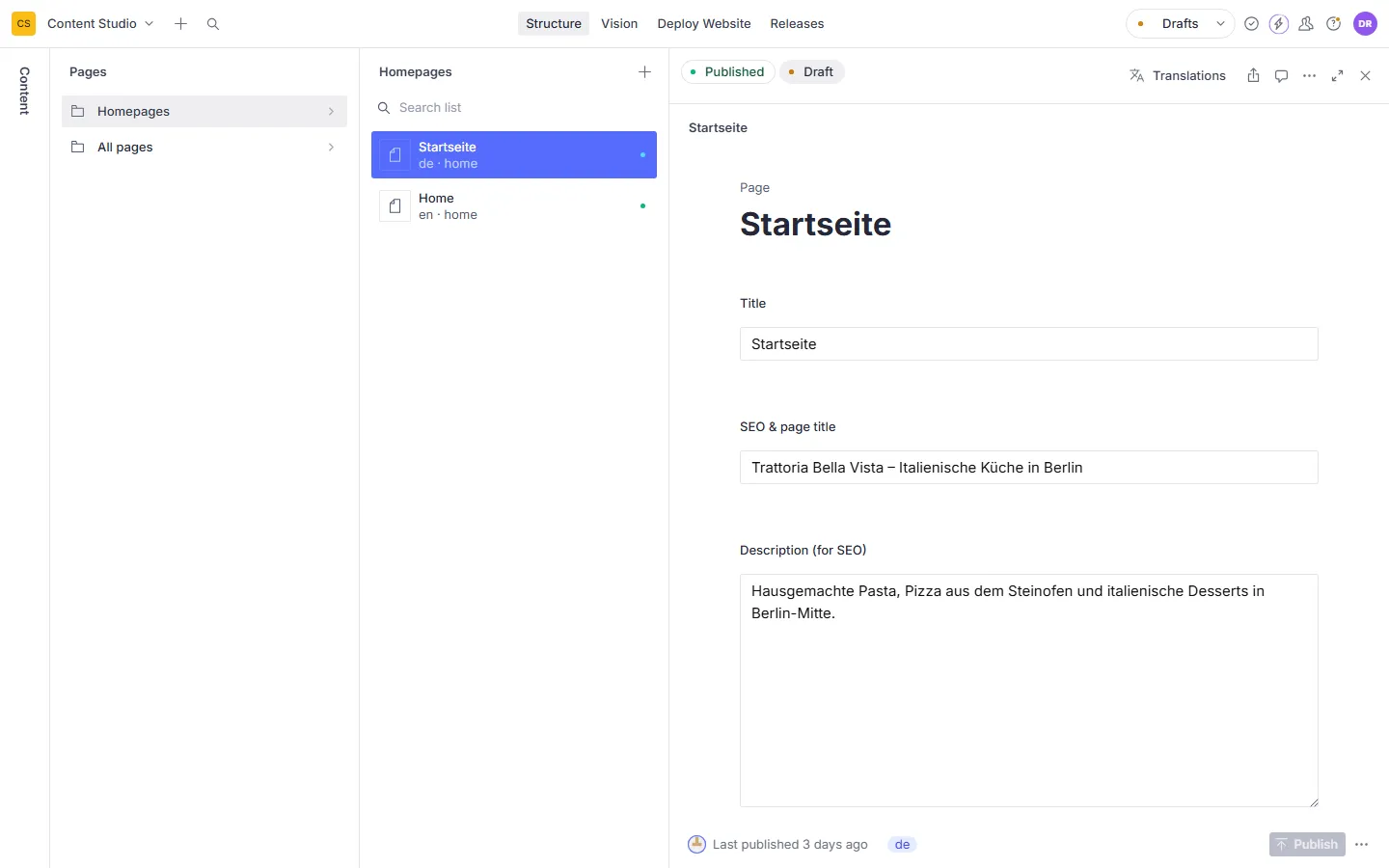1389x868 pixels.
Task: Open global search magnifier icon
Action: tap(213, 23)
